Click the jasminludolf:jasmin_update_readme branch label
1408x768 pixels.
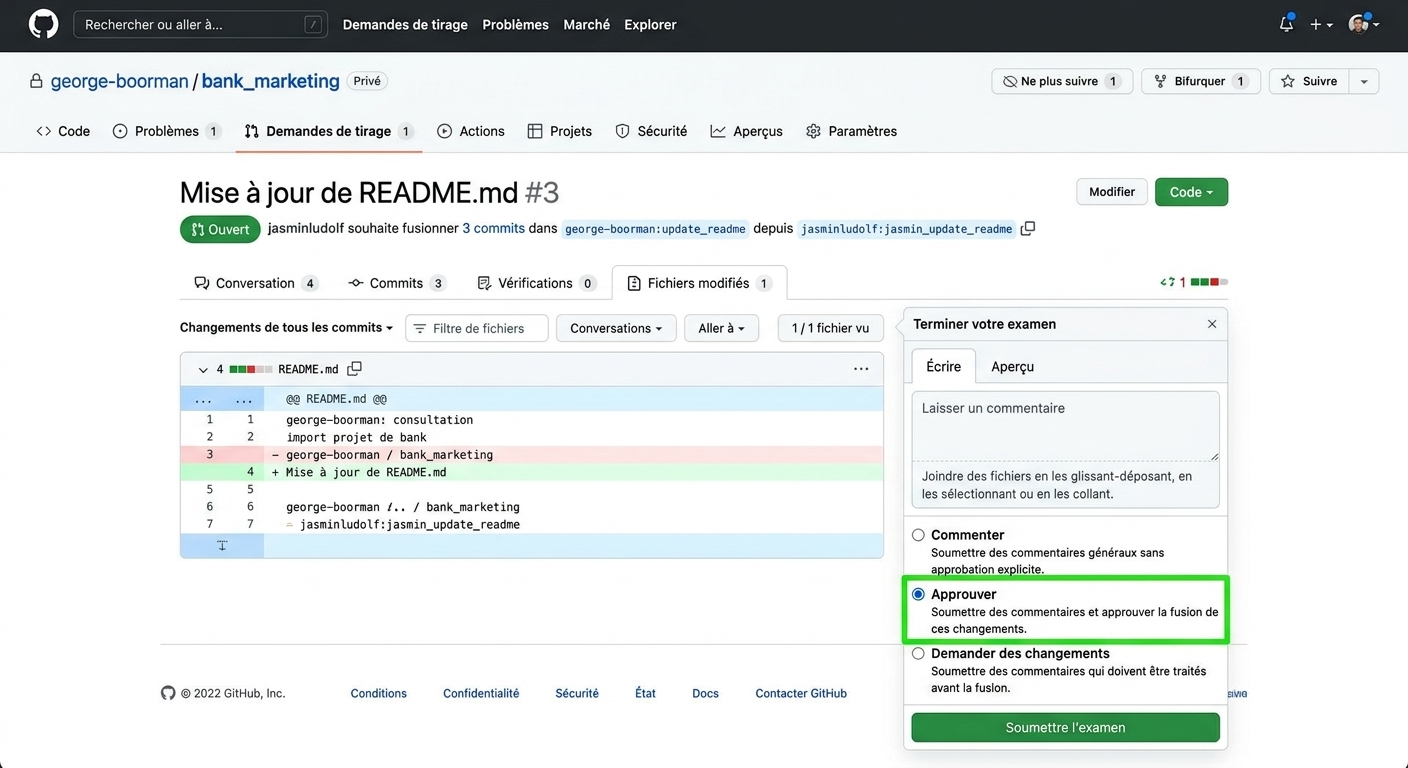pyautogui.click(x=907, y=229)
